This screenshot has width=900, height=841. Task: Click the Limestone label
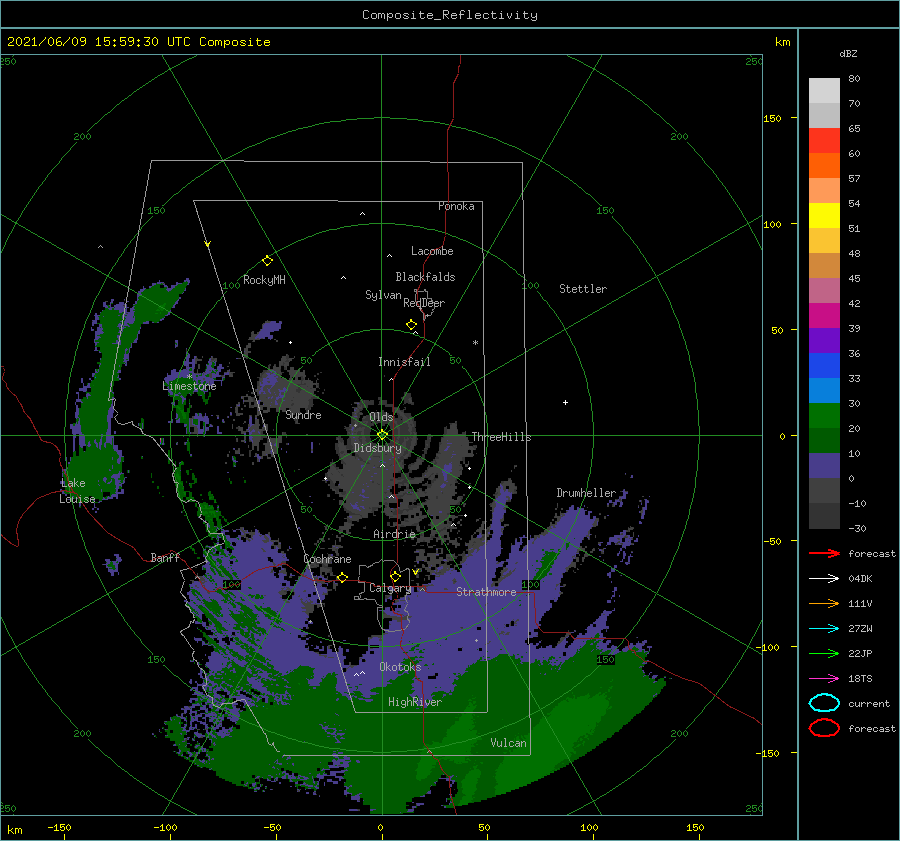(189, 386)
